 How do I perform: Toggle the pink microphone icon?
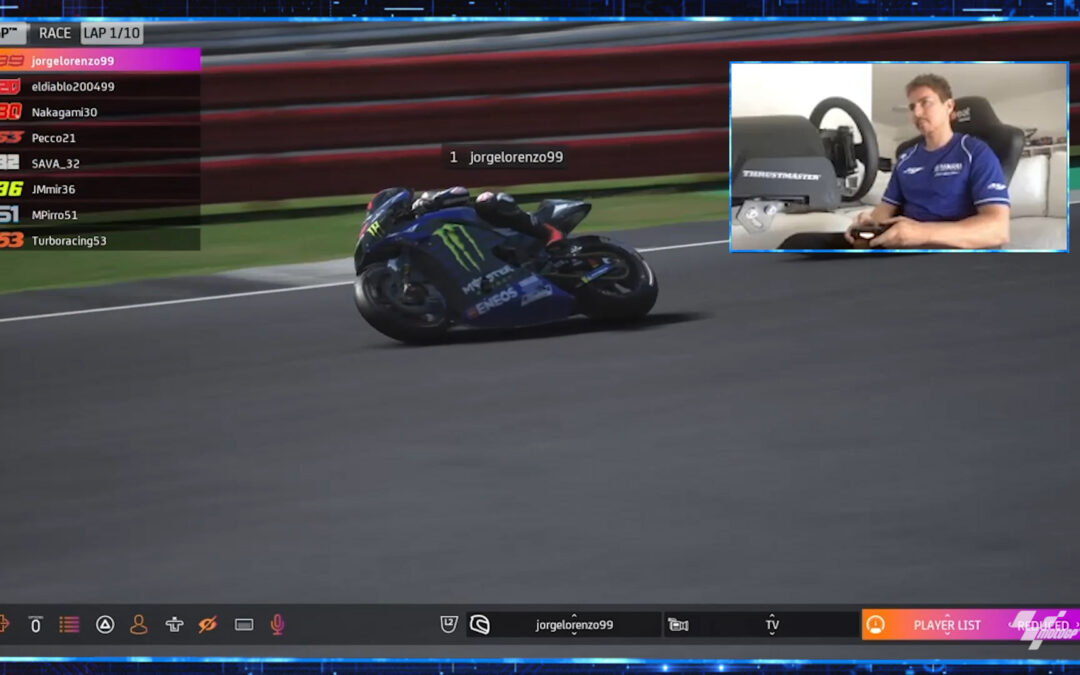click(277, 625)
